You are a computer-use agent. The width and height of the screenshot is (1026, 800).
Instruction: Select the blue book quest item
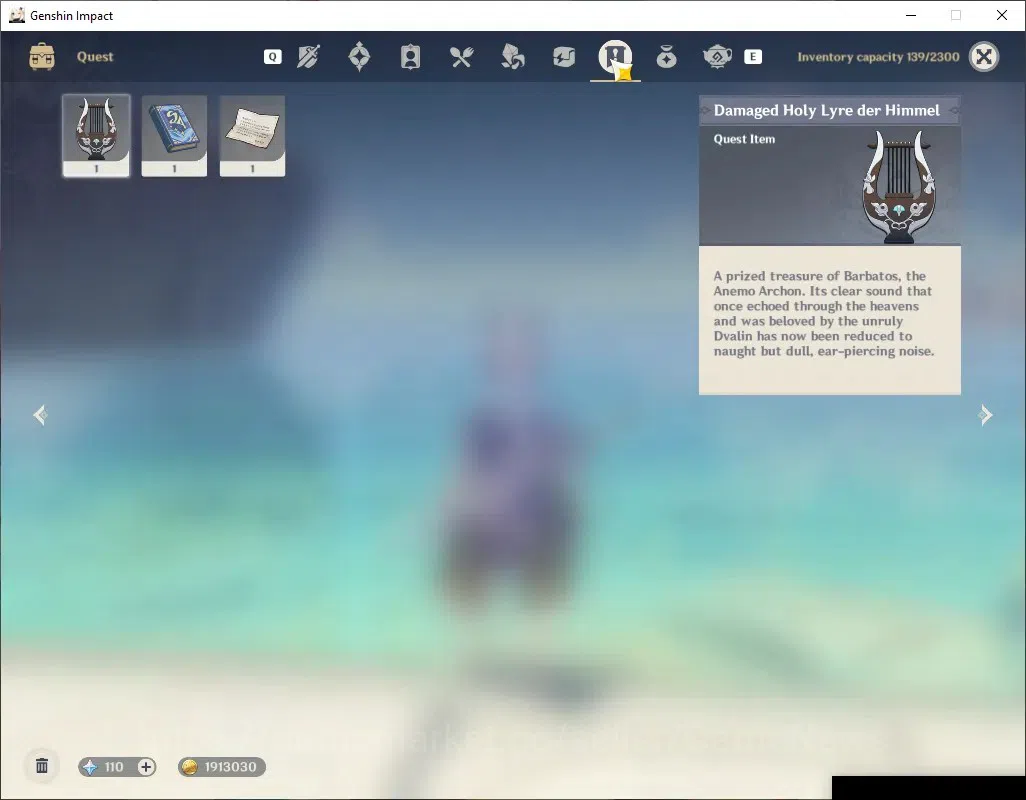174,135
